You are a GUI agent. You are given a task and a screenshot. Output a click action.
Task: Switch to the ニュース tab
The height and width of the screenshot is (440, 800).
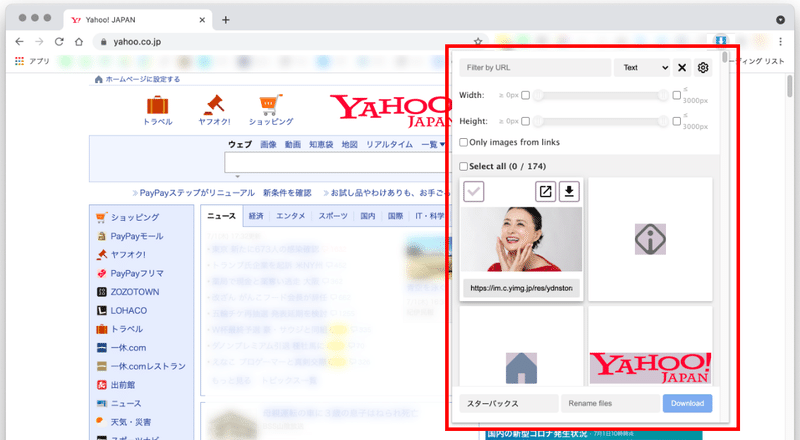click(x=221, y=216)
